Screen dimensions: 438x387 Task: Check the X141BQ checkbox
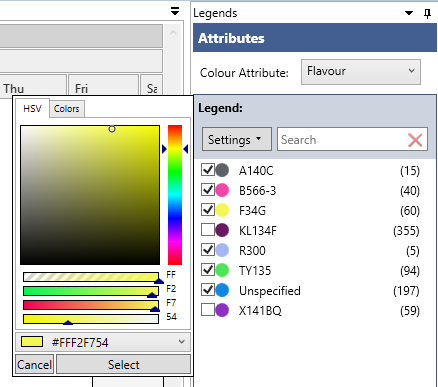click(x=208, y=310)
